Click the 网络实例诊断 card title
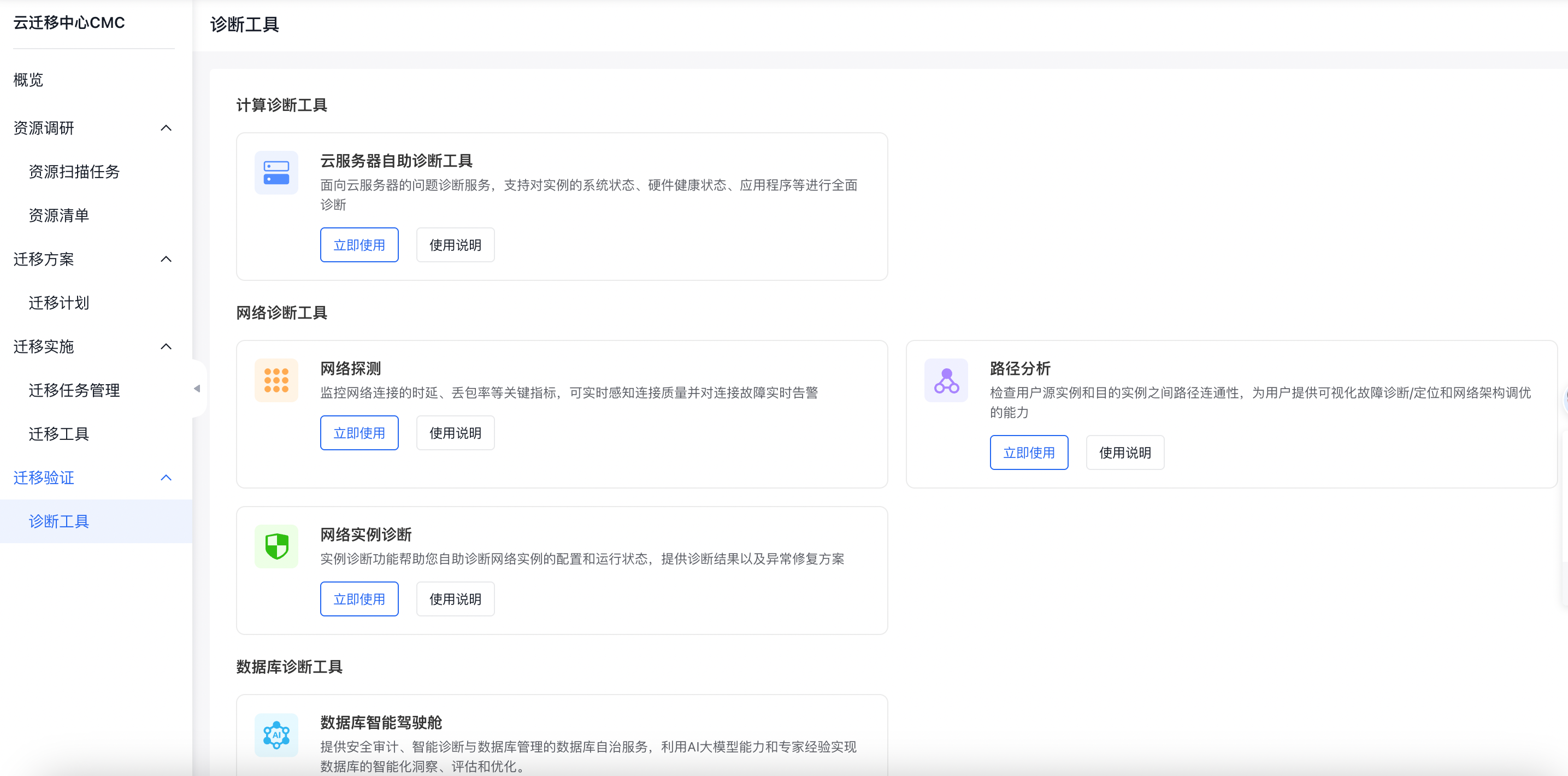The width and height of the screenshot is (1568, 776). (x=366, y=535)
